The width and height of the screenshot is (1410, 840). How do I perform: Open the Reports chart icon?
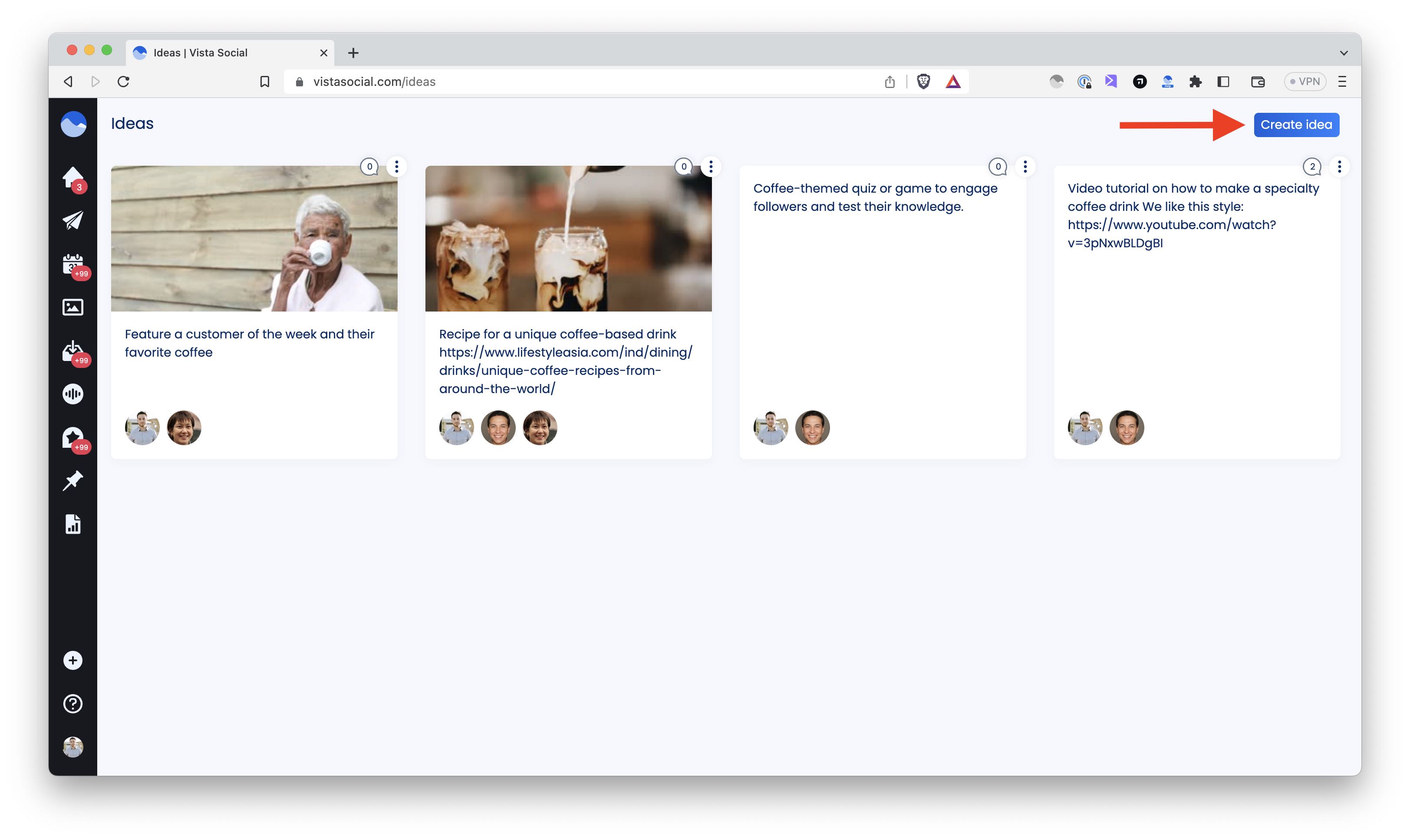72,524
